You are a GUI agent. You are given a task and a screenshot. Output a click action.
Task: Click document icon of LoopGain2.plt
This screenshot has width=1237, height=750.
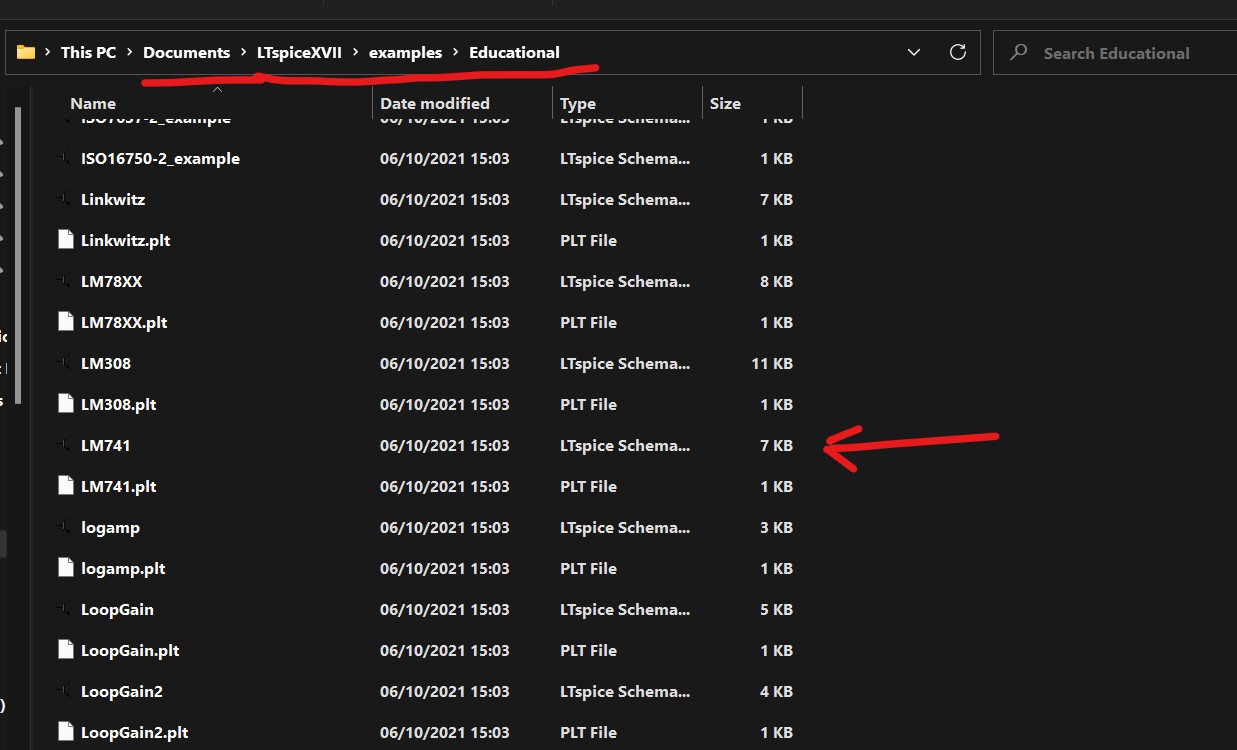point(65,732)
